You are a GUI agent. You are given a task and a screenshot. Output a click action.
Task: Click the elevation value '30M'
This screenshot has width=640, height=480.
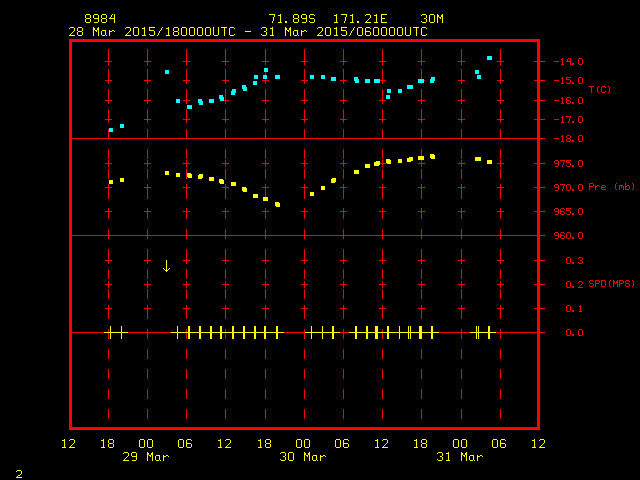click(432, 19)
